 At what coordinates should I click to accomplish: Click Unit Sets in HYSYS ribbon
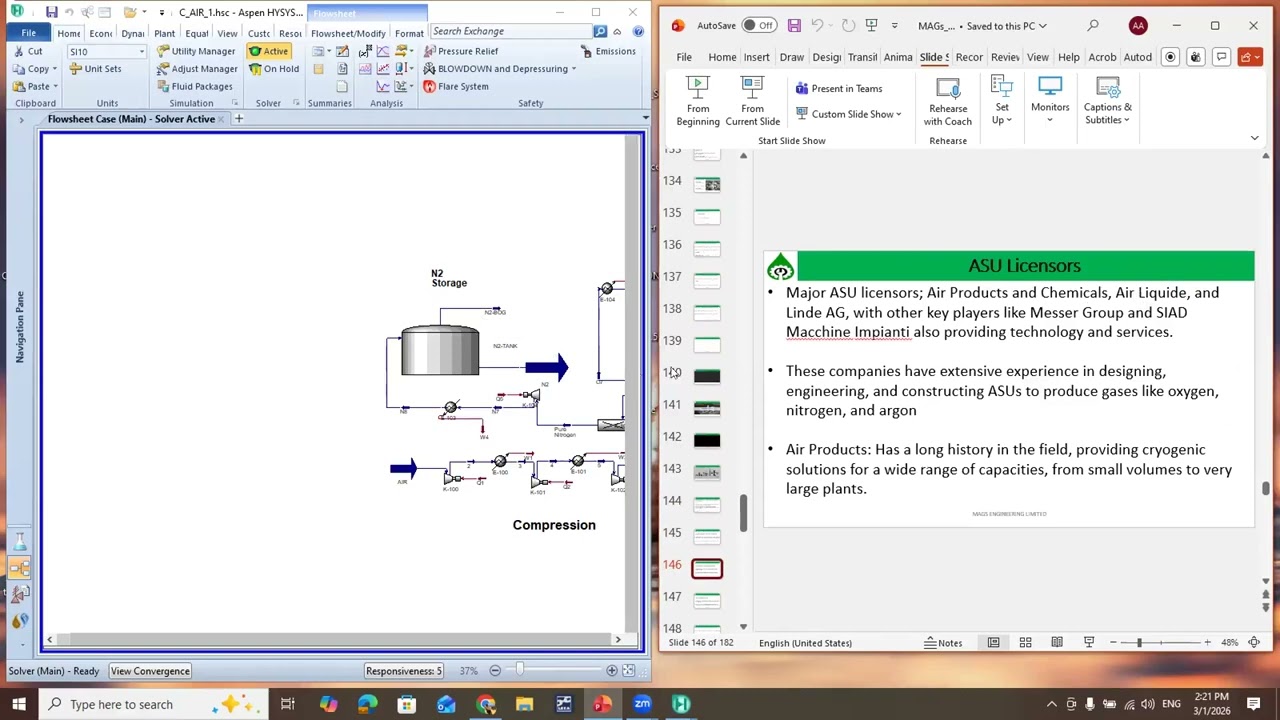[95, 69]
